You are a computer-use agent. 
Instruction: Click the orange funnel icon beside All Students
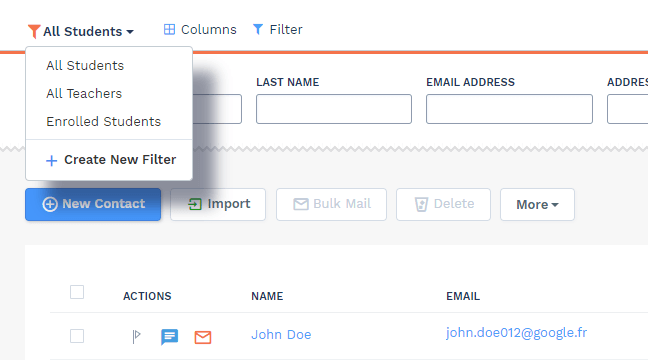pos(34,31)
